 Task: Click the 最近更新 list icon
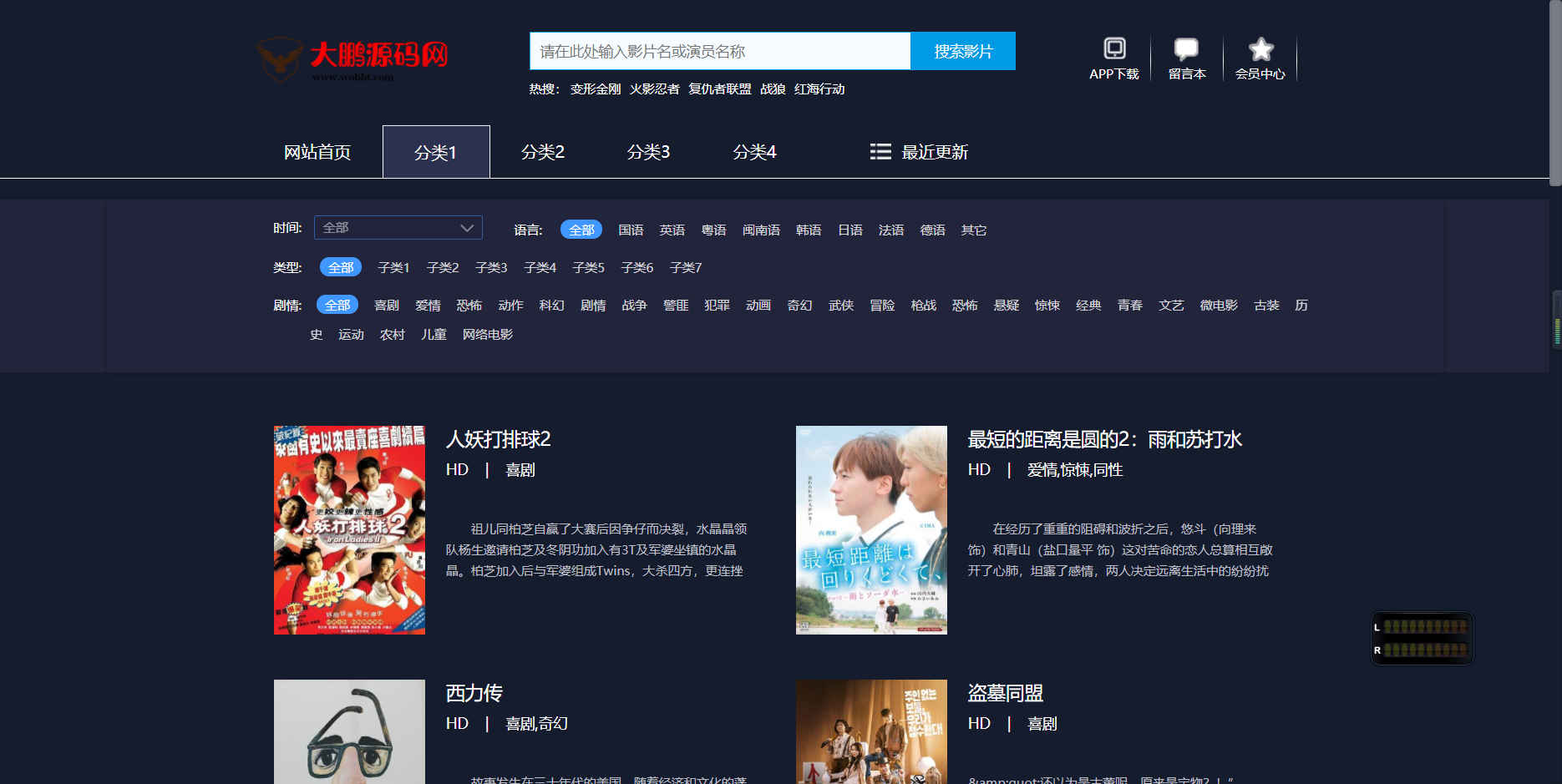[880, 151]
